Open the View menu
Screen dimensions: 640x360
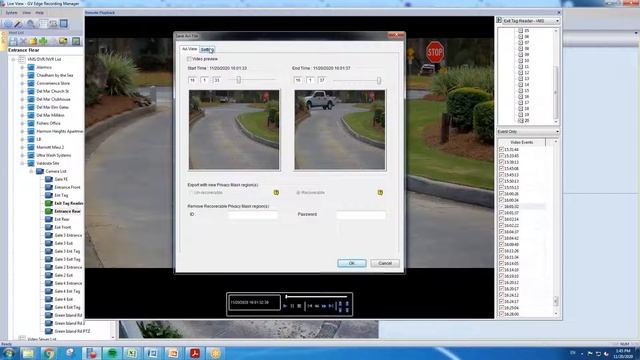pyautogui.click(x=27, y=13)
